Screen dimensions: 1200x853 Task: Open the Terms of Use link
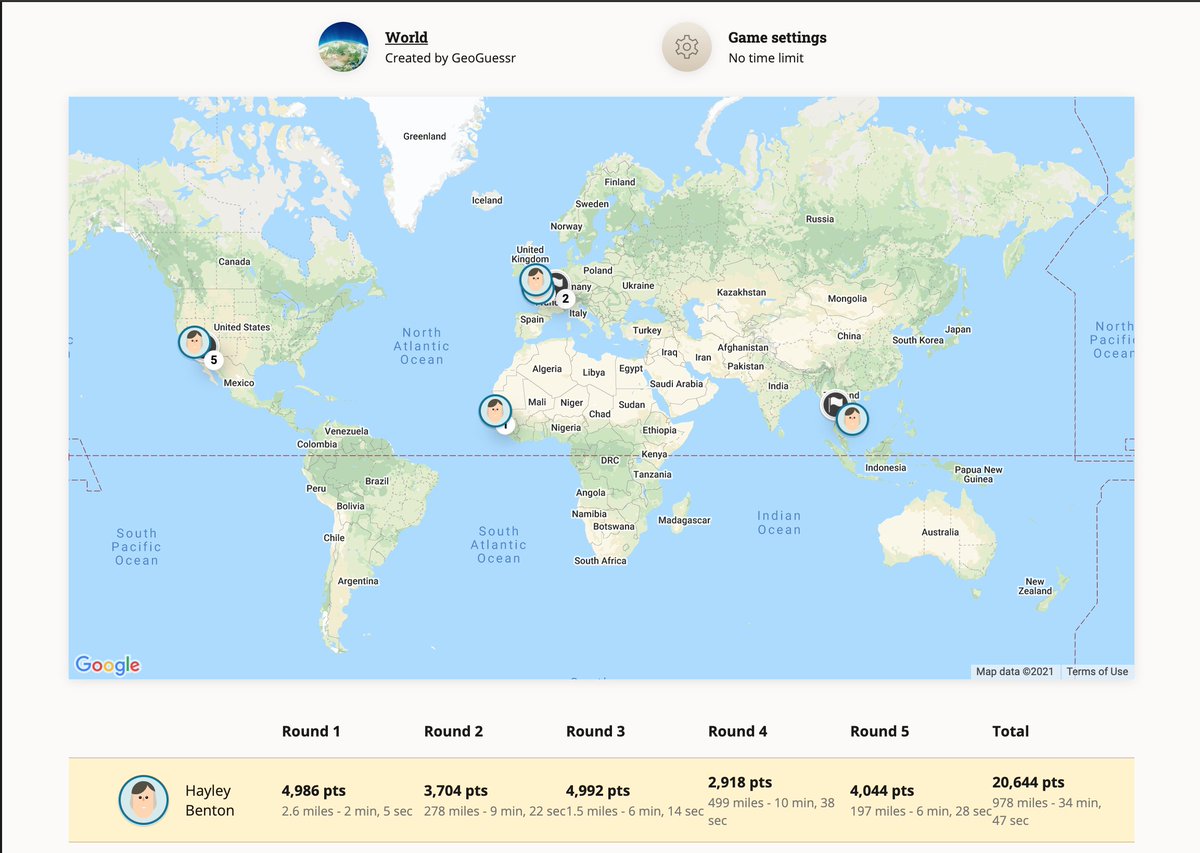pyautogui.click(x=1097, y=671)
